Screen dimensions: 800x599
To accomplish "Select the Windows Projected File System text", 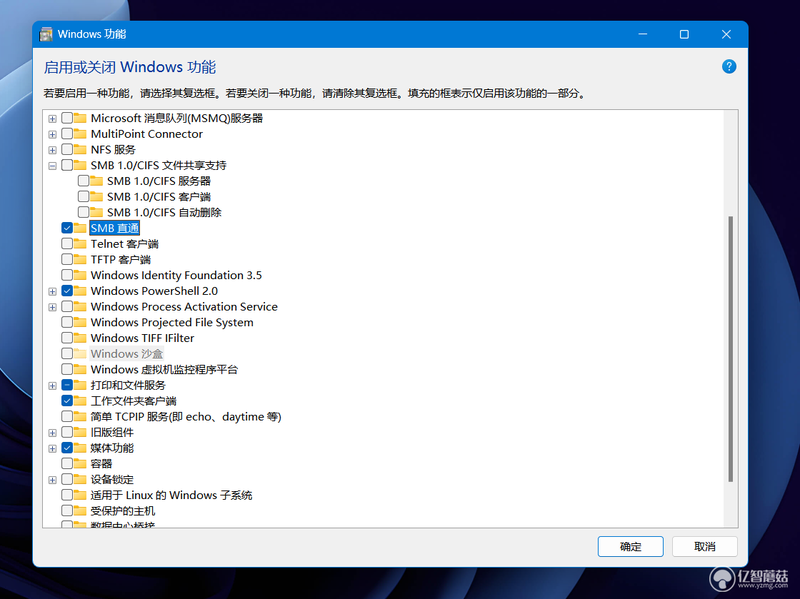I will [172, 322].
